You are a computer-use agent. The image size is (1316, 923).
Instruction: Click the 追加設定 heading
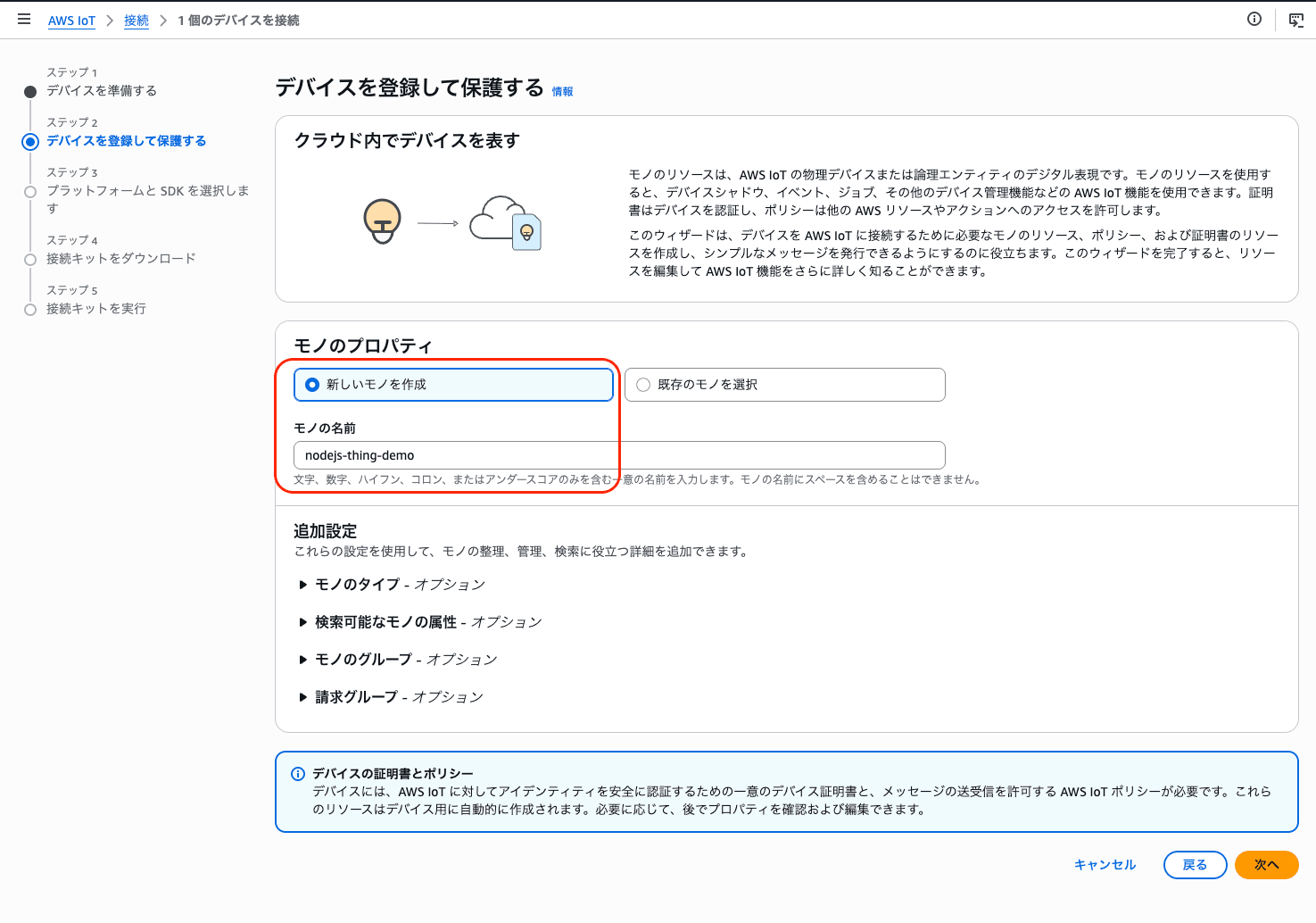(326, 531)
